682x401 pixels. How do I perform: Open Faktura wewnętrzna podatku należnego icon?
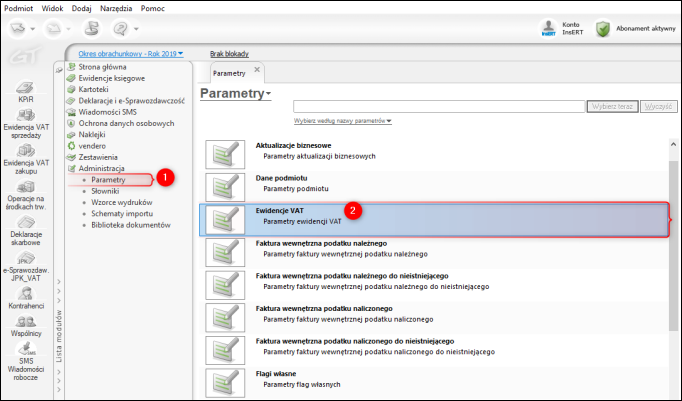225,252
